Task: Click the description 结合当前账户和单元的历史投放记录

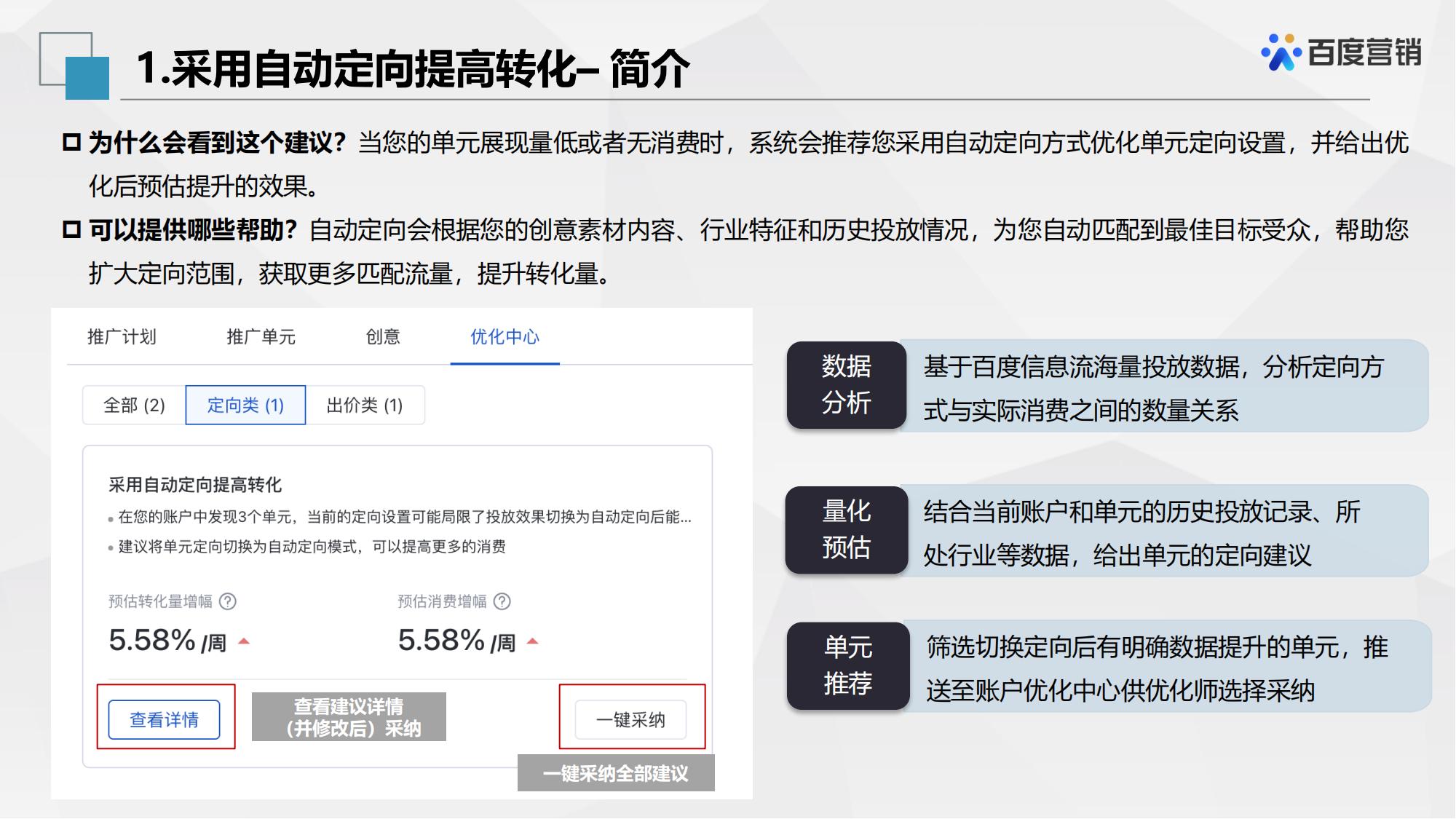Action: 1117,512
